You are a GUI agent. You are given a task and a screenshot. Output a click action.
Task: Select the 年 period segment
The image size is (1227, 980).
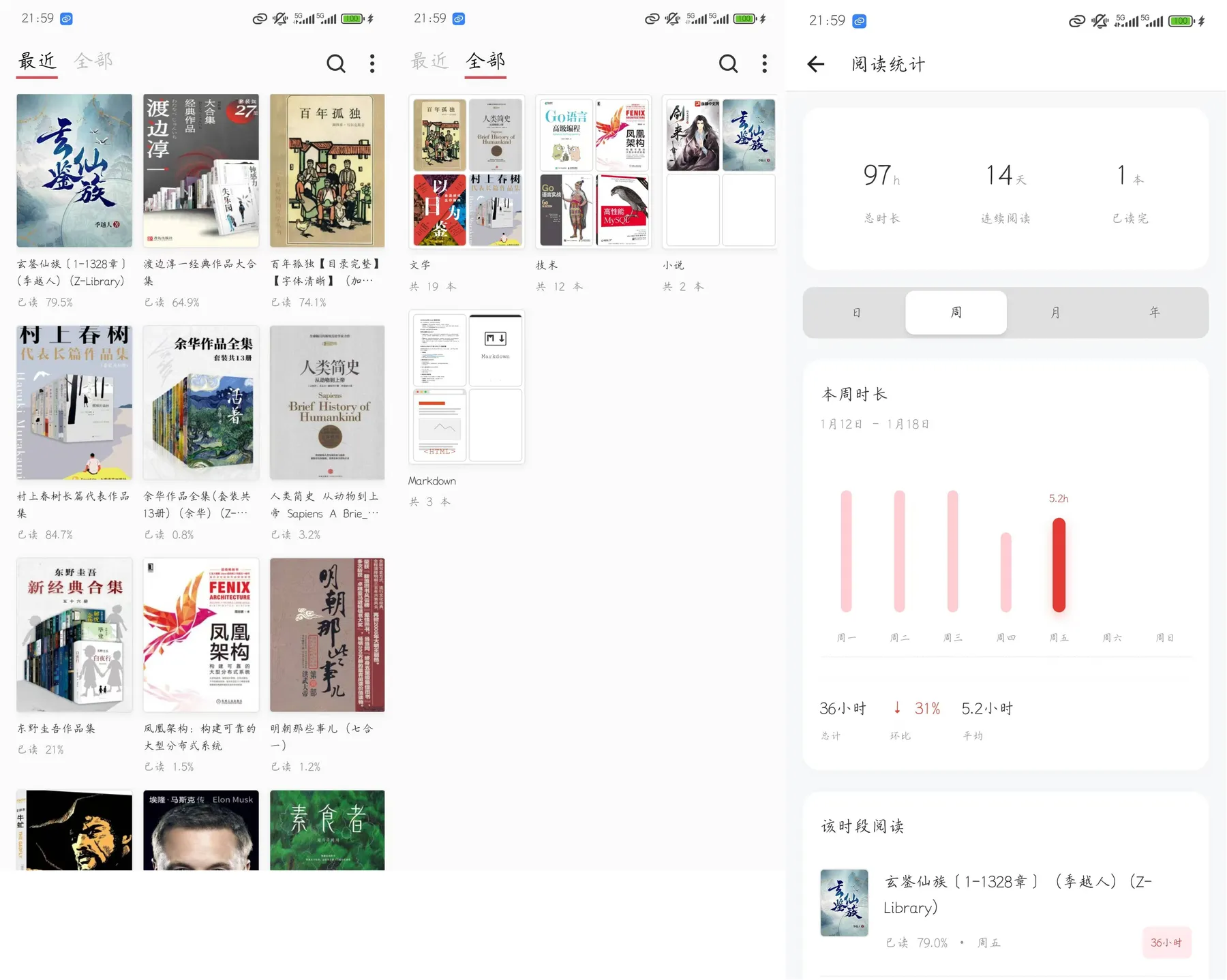(1155, 313)
